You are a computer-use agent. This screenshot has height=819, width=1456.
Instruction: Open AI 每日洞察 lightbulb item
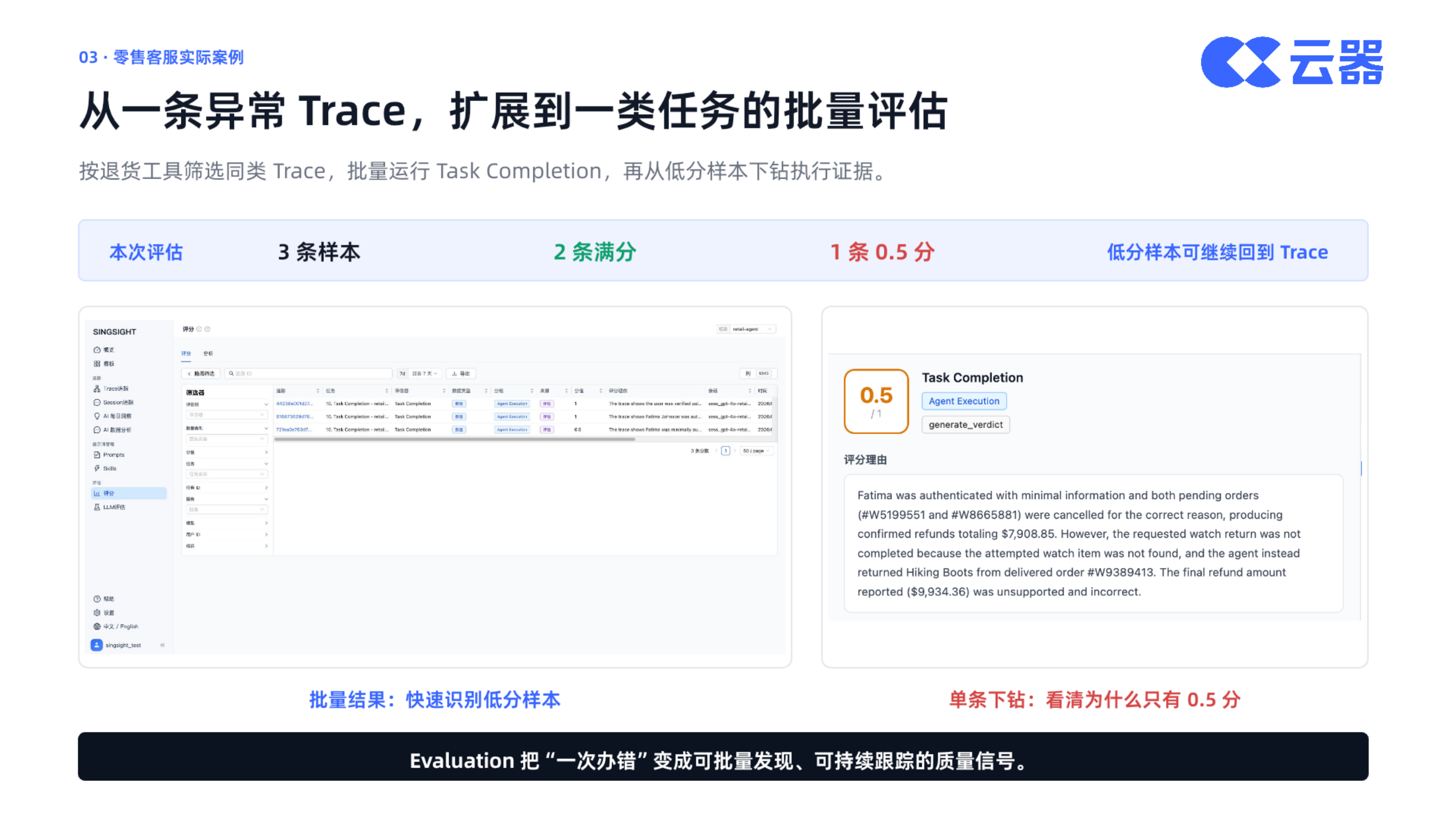112,416
